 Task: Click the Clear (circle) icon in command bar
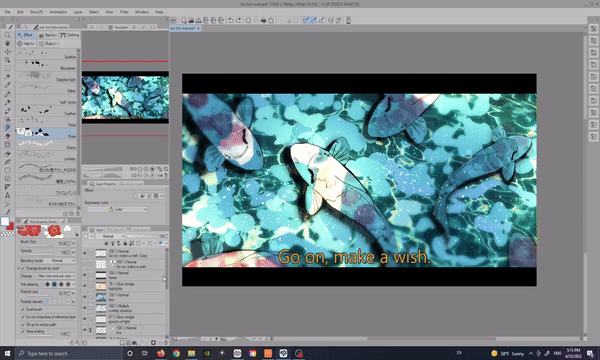coord(248,20)
